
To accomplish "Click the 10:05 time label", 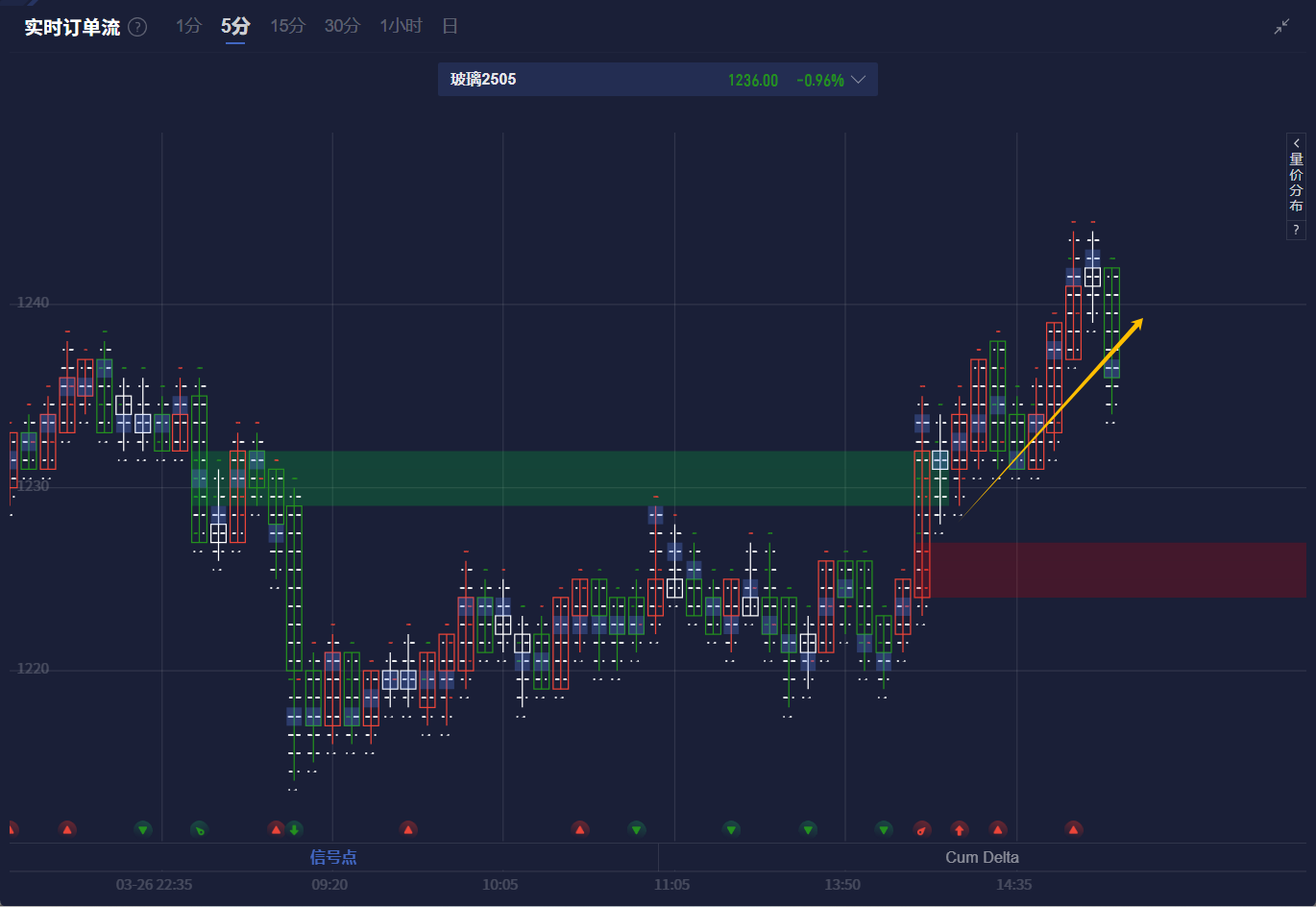I will coord(500,884).
